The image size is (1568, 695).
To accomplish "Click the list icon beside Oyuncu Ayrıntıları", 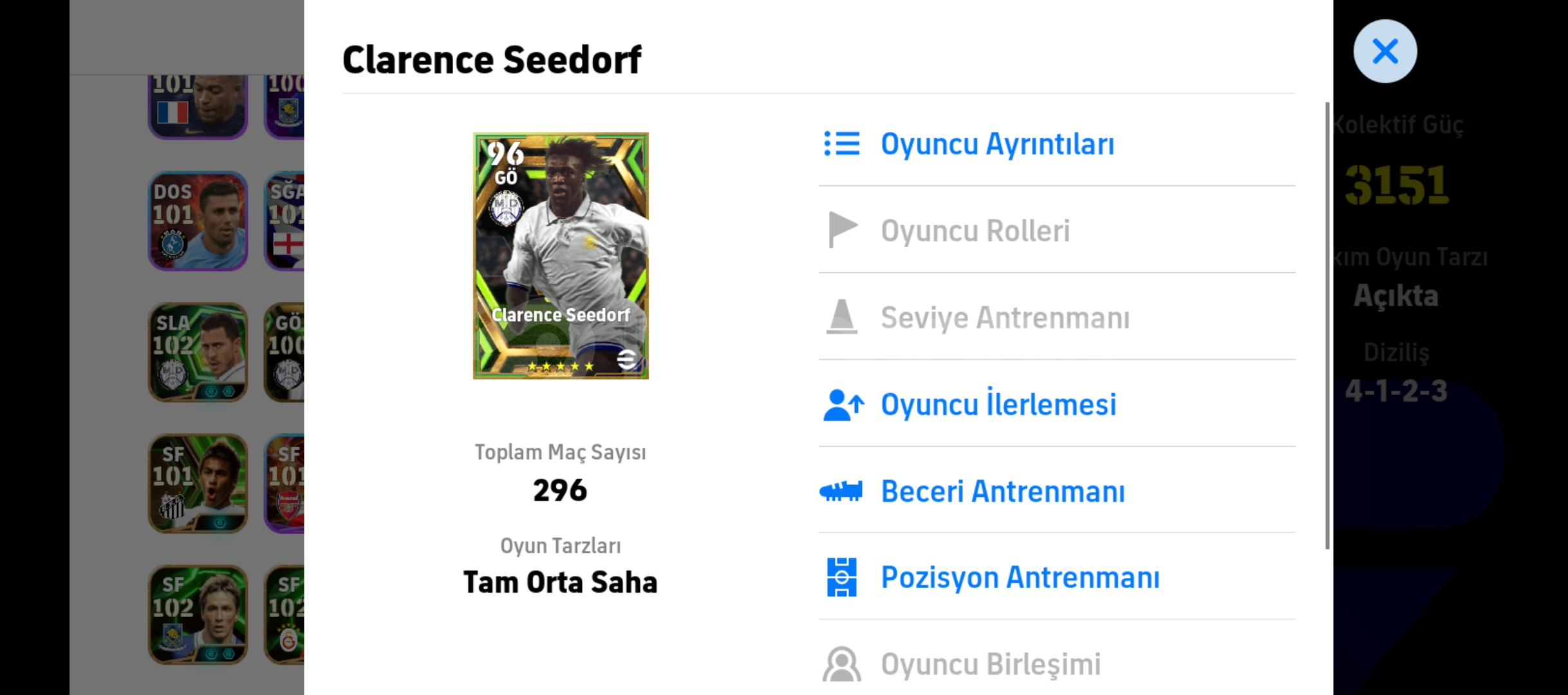I will click(x=841, y=144).
